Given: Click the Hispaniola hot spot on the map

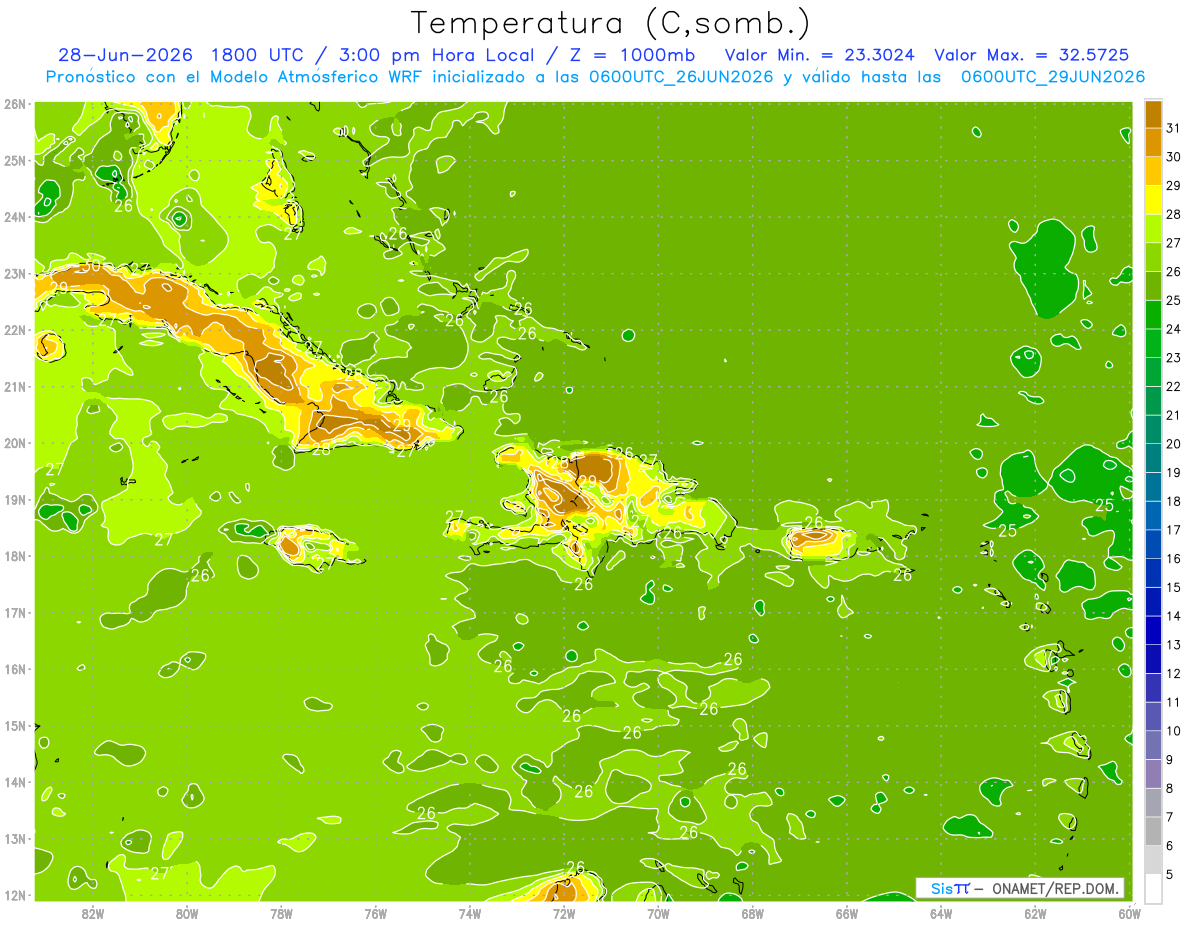Looking at the screenshot, I should pyautogui.click(x=598, y=468).
